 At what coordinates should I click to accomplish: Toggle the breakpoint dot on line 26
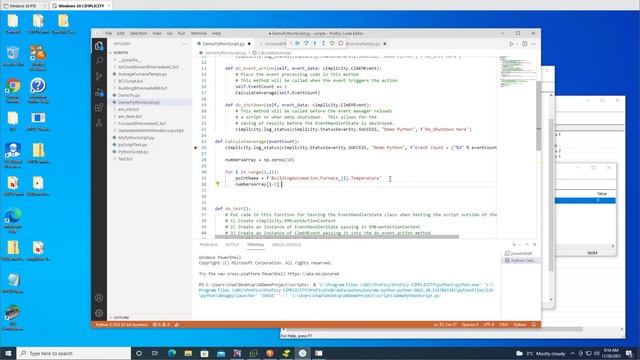pyautogui.click(x=196, y=147)
